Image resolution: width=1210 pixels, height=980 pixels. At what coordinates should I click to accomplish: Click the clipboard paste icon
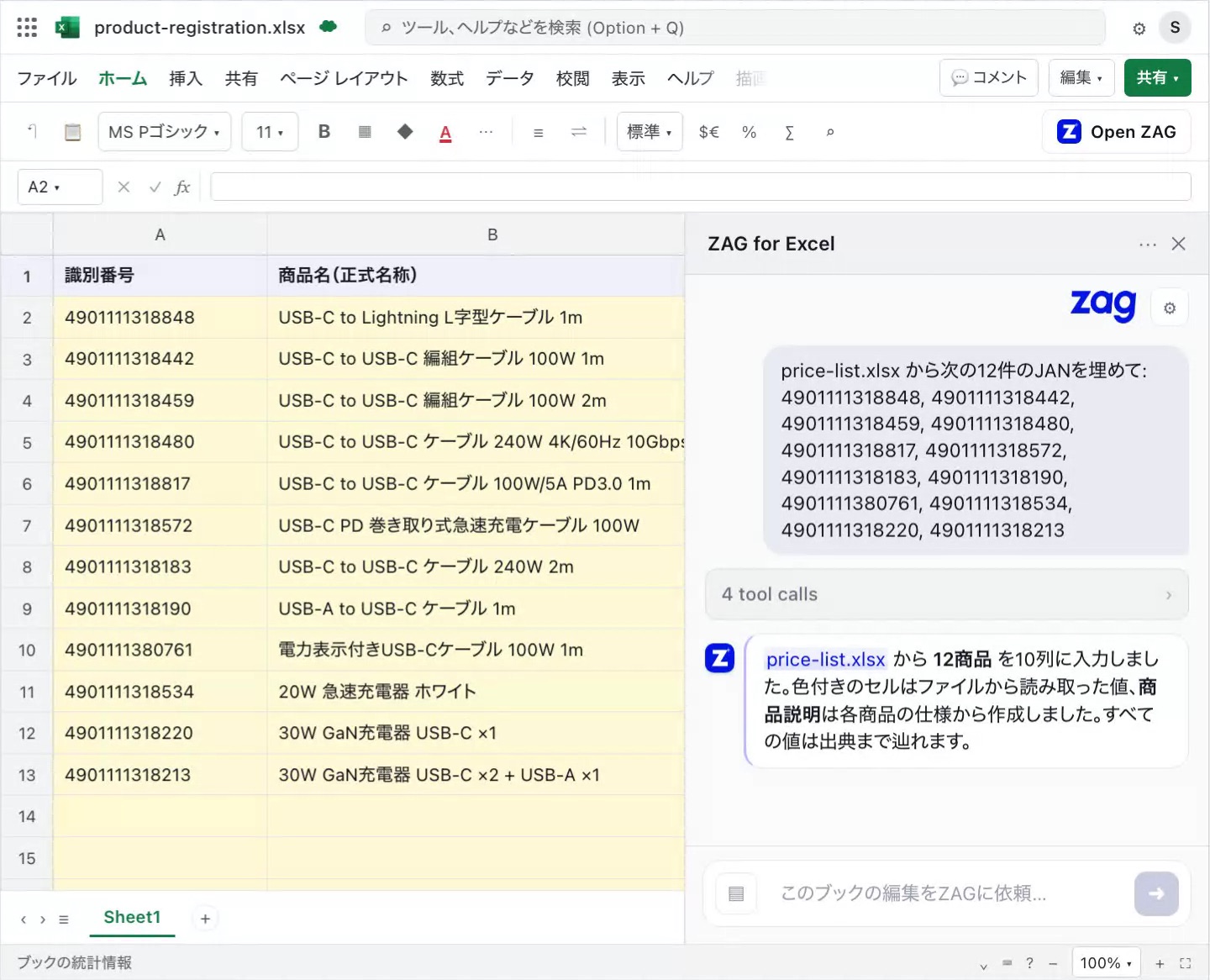[x=73, y=132]
